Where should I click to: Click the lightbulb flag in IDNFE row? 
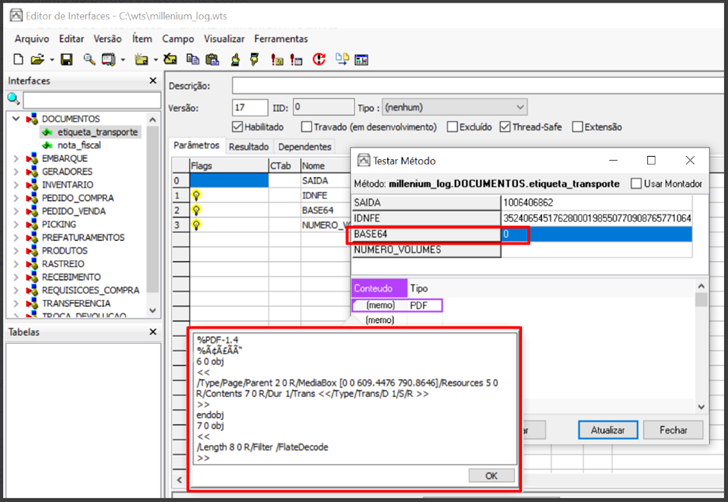pyautogui.click(x=196, y=196)
